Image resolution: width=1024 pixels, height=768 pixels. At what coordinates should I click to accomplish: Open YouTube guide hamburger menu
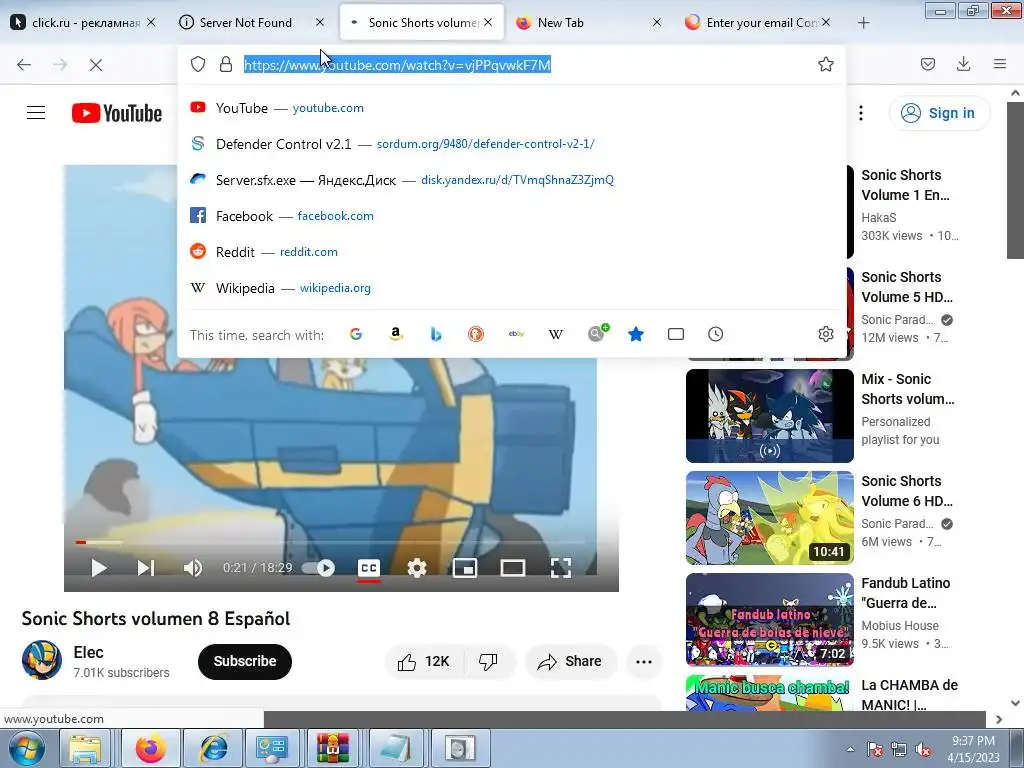(36, 113)
